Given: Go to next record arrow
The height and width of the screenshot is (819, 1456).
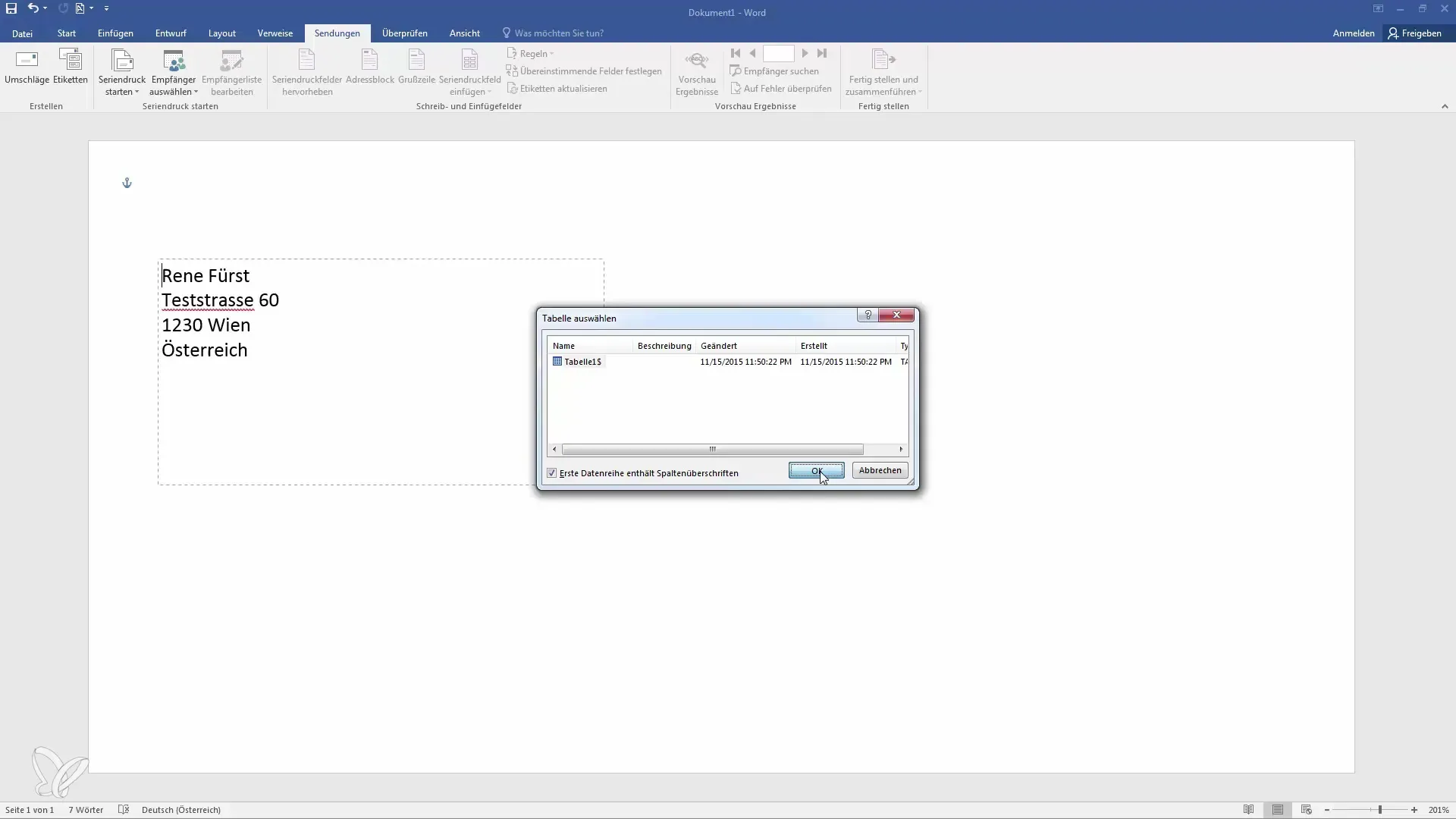Looking at the screenshot, I should [x=805, y=53].
